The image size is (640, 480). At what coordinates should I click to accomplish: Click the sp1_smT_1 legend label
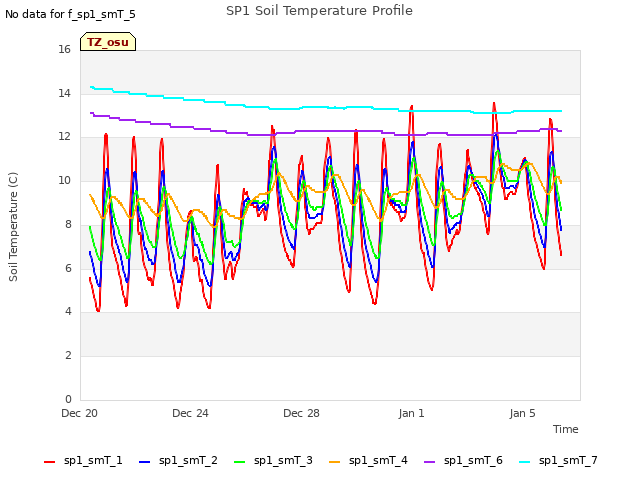tap(93, 460)
